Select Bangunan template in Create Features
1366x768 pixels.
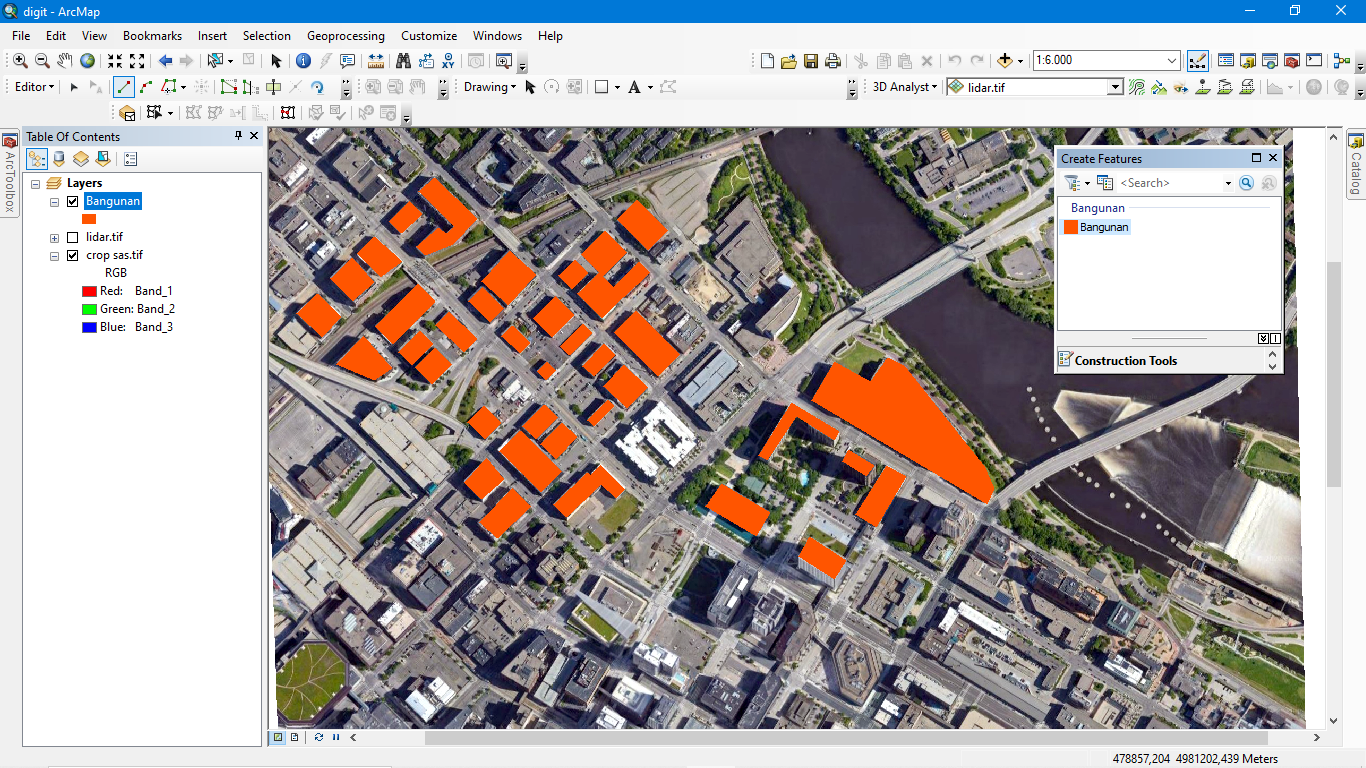point(1103,227)
